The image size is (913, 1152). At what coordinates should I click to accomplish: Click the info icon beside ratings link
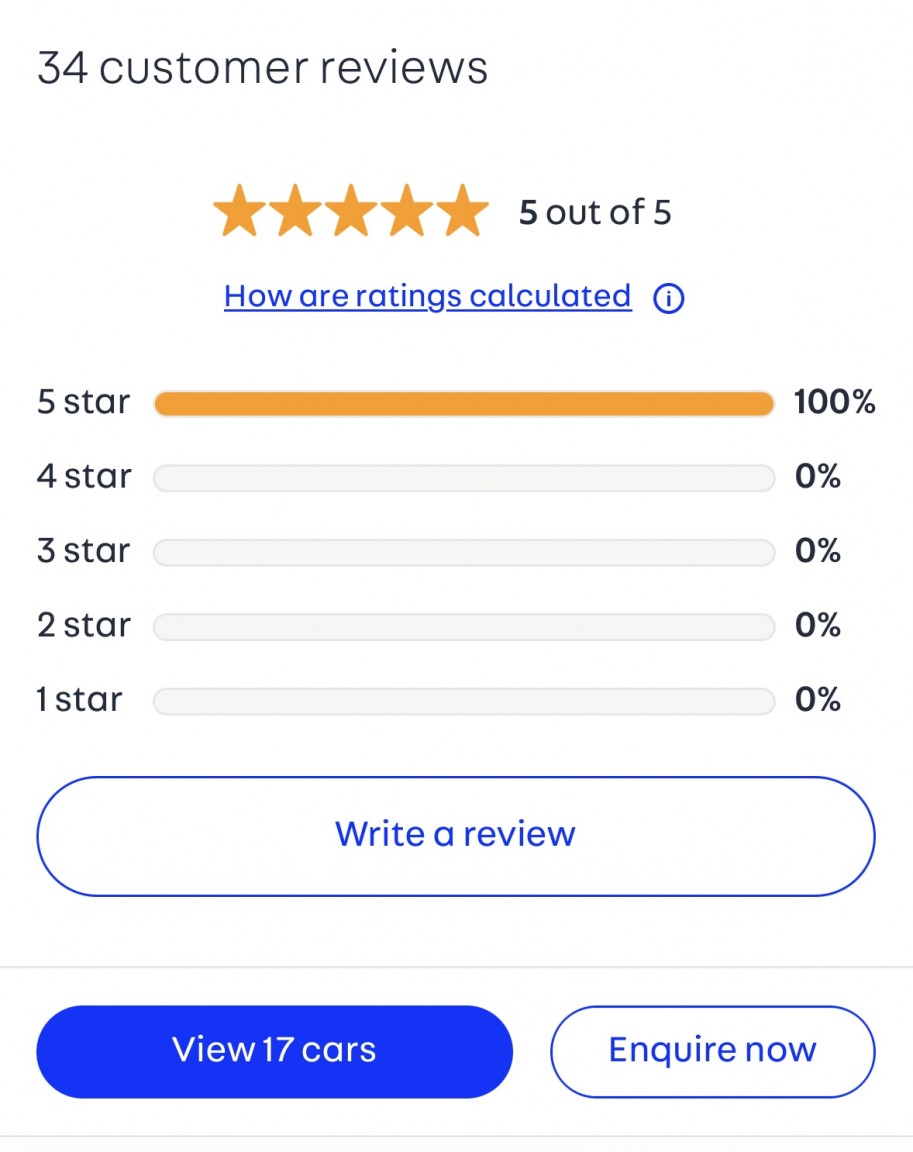point(668,298)
